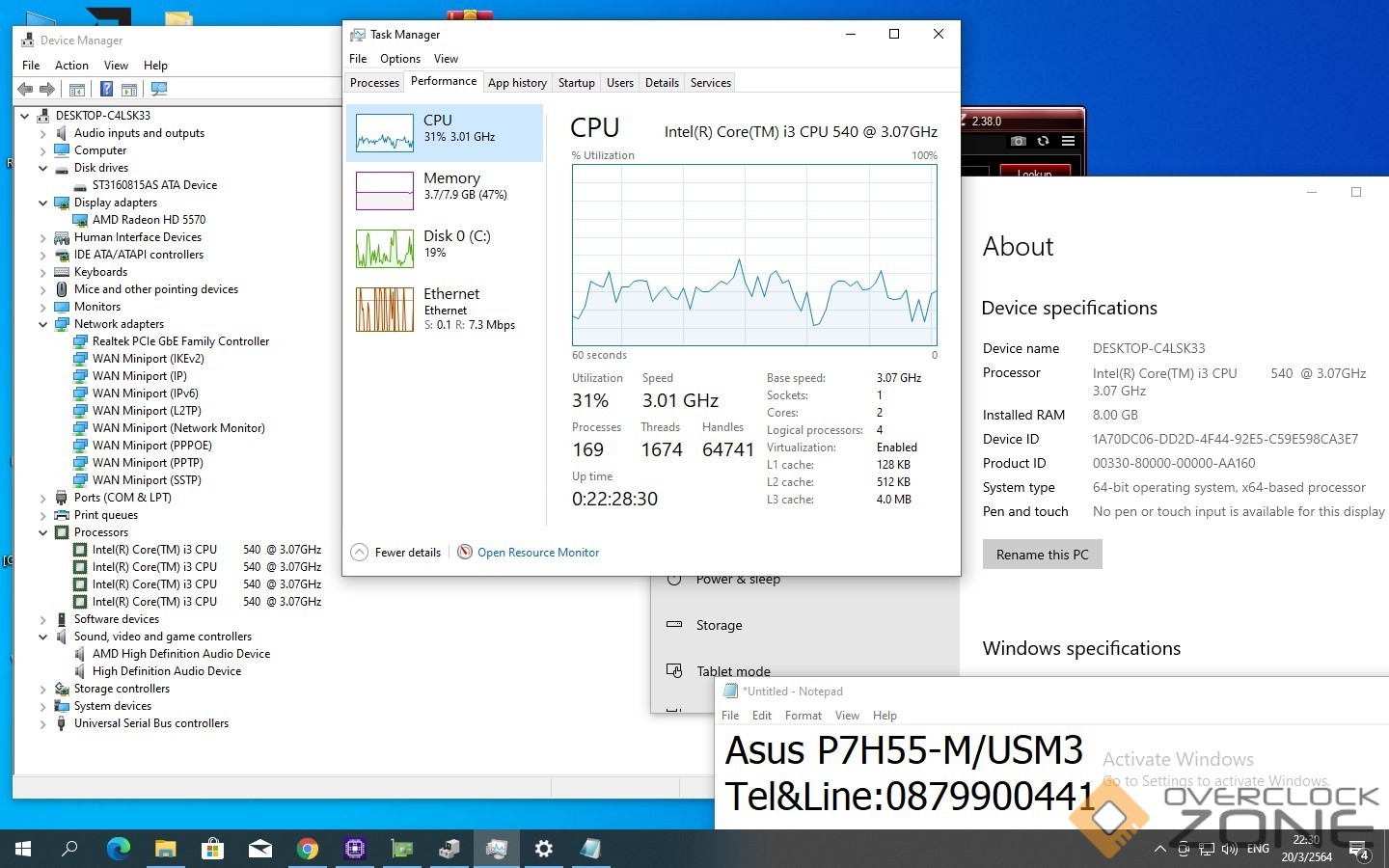Viewport: 1389px width, 868px height.
Task: Click the Rename this PC button
Action: (1042, 555)
